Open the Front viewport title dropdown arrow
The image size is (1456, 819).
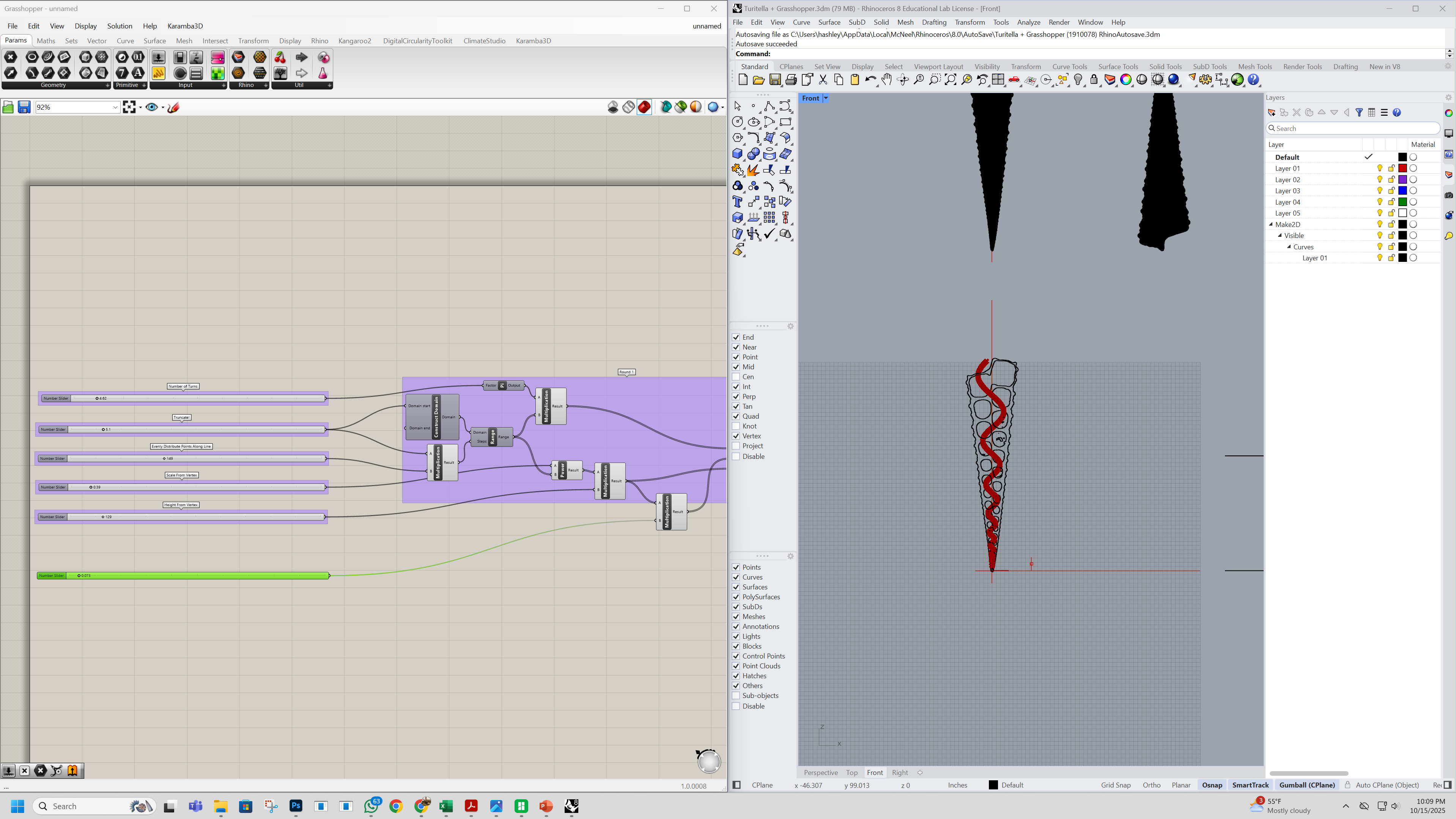tap(825, 98)
